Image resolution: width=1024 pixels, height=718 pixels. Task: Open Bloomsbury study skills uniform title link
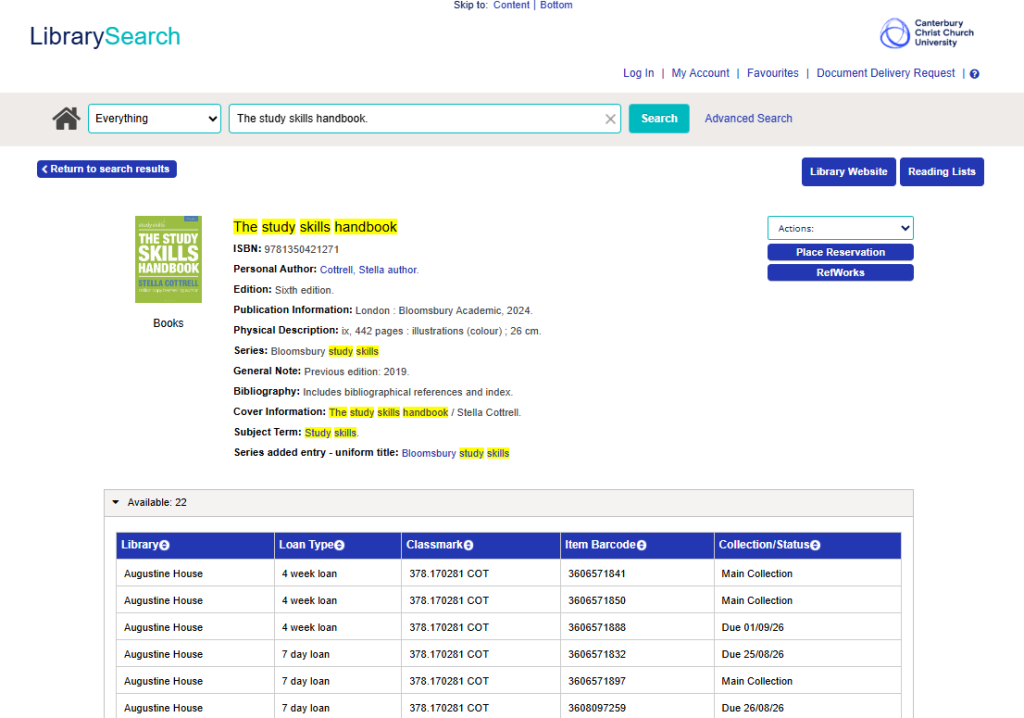455,453
